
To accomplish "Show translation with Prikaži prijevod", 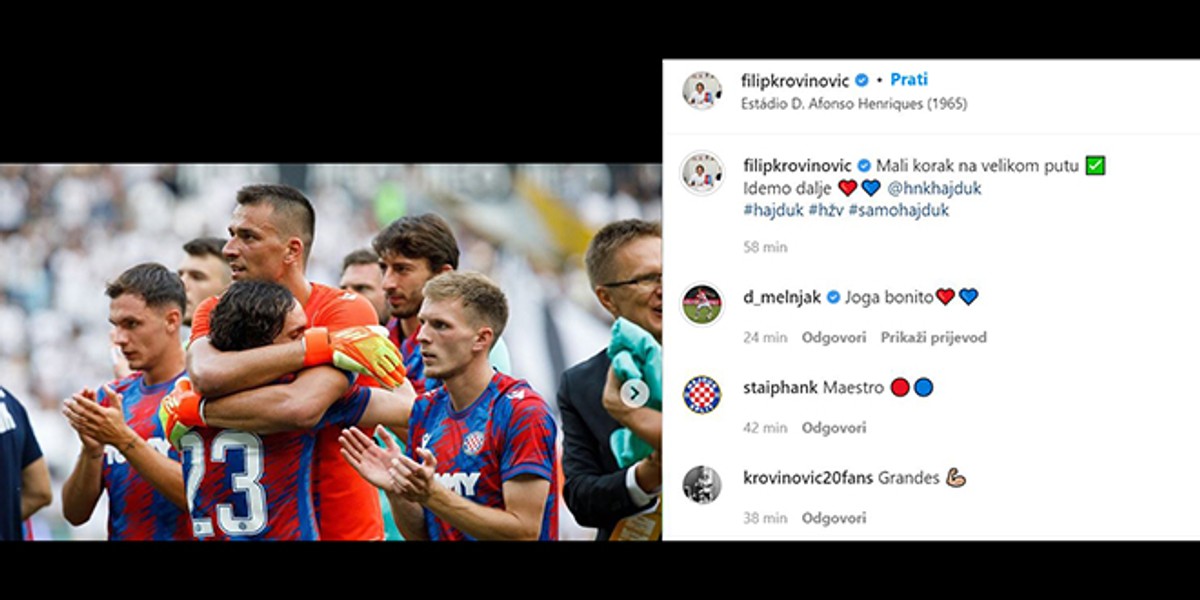I will (933, 338).
